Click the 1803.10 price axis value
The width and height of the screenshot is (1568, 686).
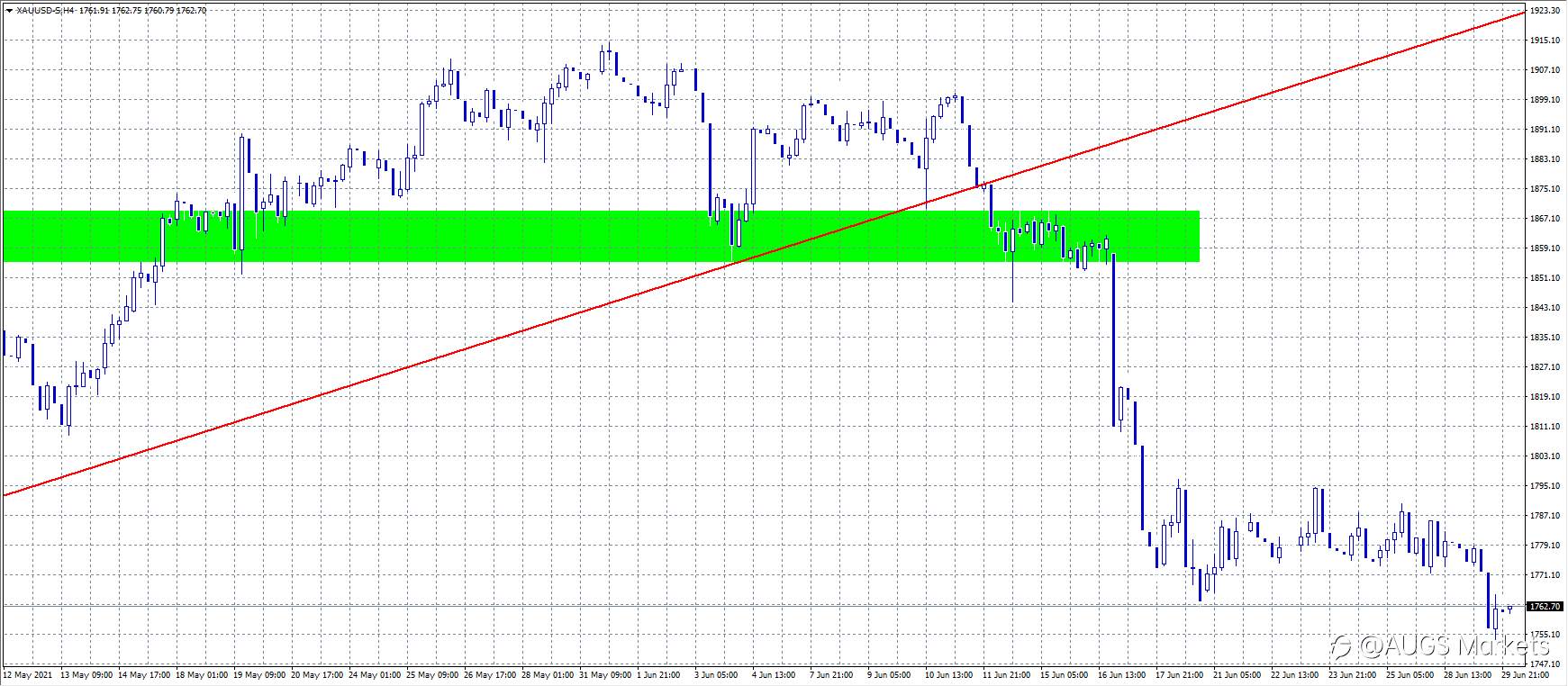[x=1545, y=456]
